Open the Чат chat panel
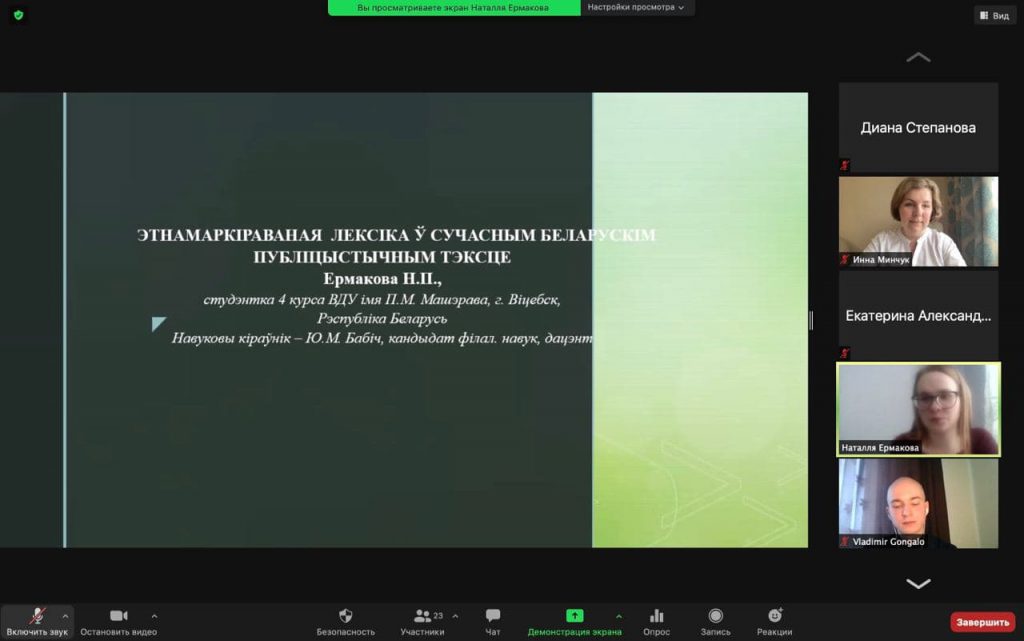1024x641 pixels. point(493,621)
